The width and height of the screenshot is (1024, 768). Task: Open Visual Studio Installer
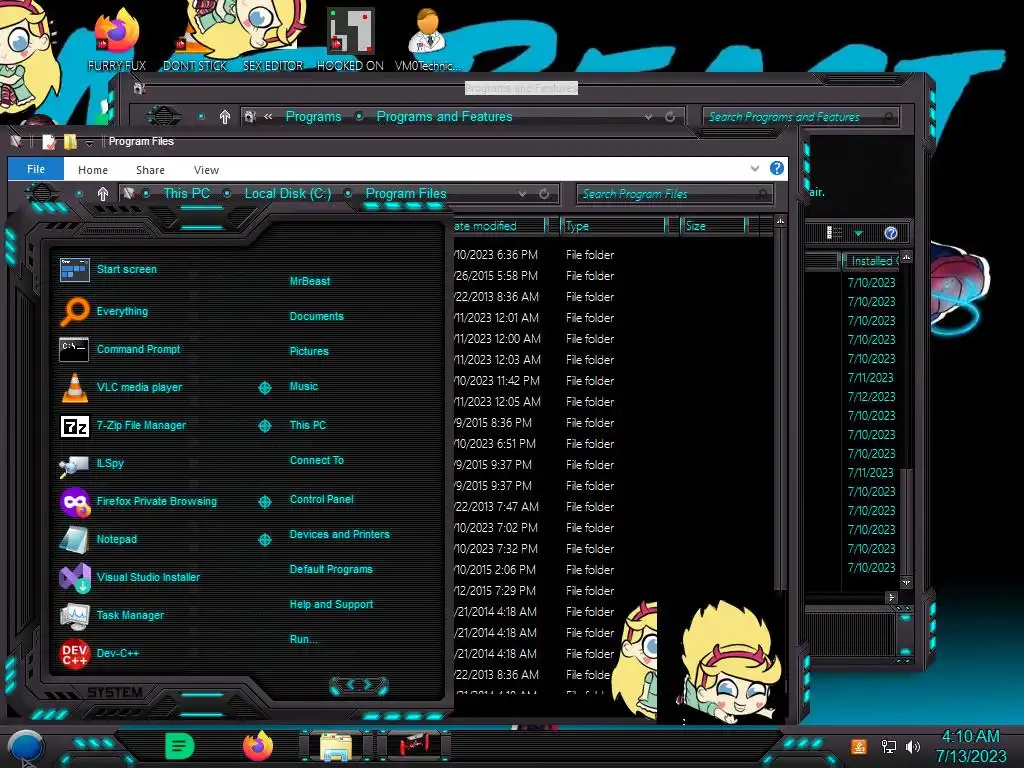tap(129, 577)
